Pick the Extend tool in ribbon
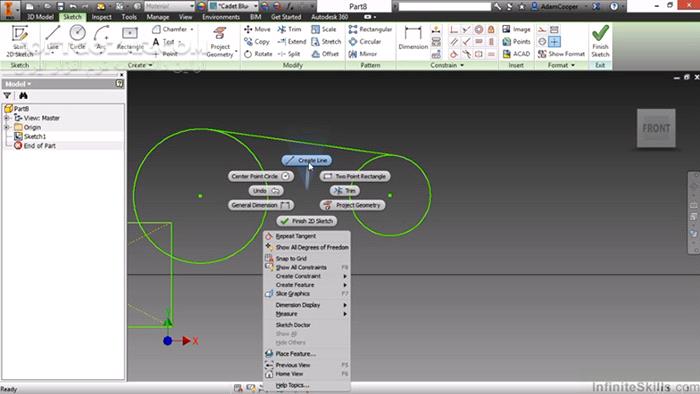Viewport: 700px width, 394px height. [292, 41]
